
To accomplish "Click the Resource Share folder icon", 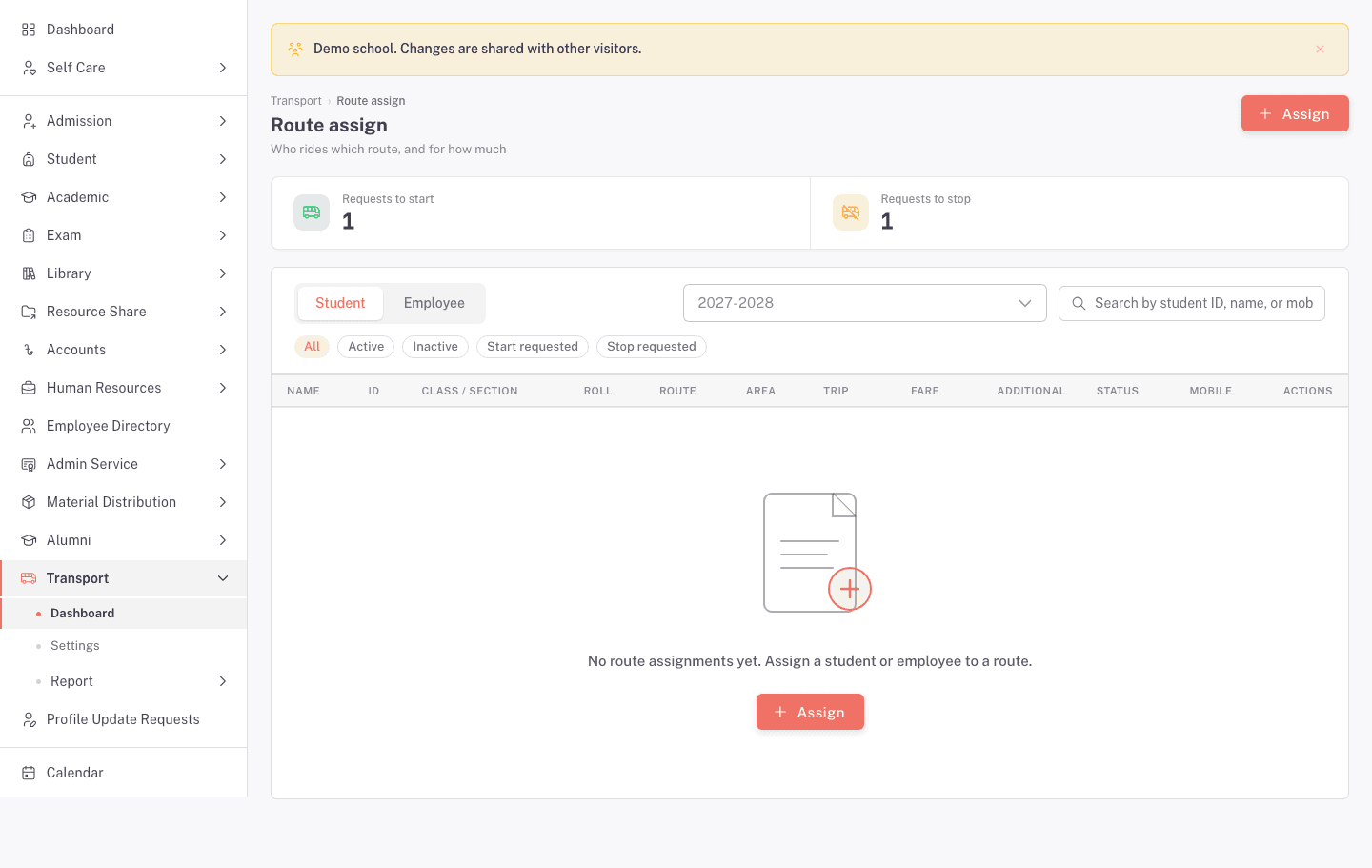I will pyautogui.click(x=29, y=312).
